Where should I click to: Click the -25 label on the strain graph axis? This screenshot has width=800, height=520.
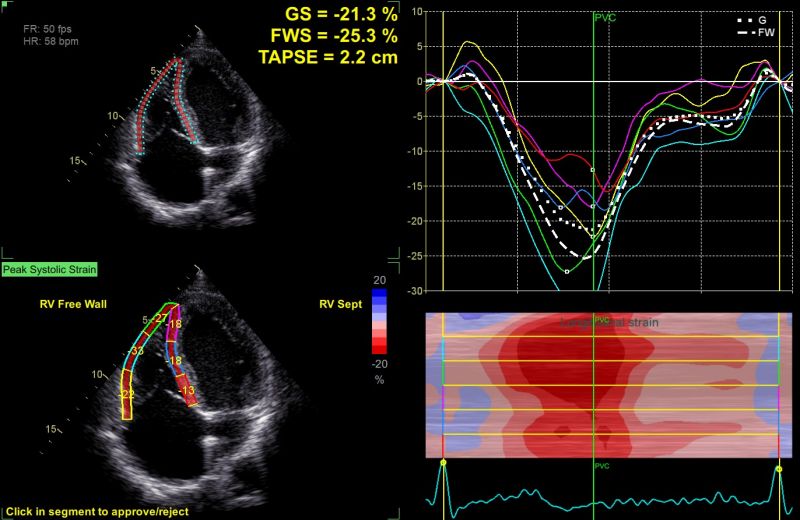(x=414, y=256)
